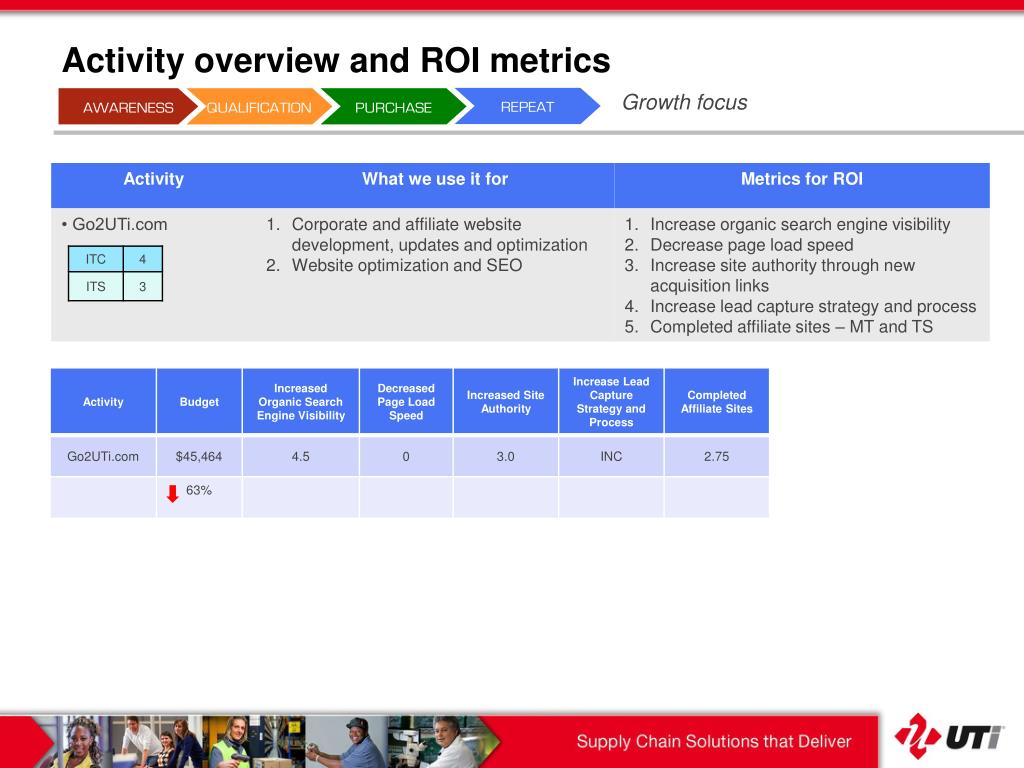Viewport: 1024px width, 768px height.
Task: Click the QUALIFICATION chevron stage
Action: 259,106
